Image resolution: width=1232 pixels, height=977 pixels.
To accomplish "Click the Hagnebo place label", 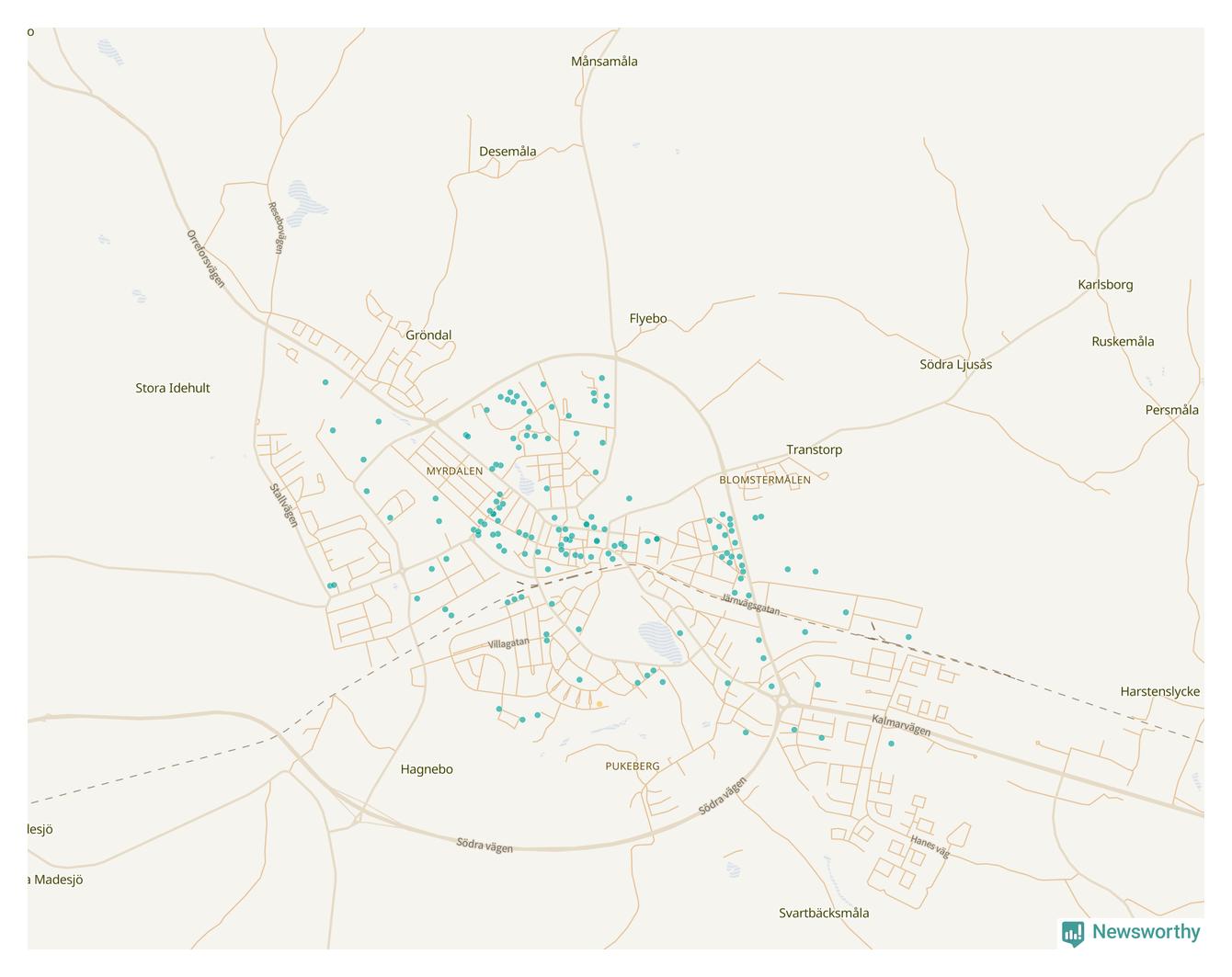I will (427, 769).
